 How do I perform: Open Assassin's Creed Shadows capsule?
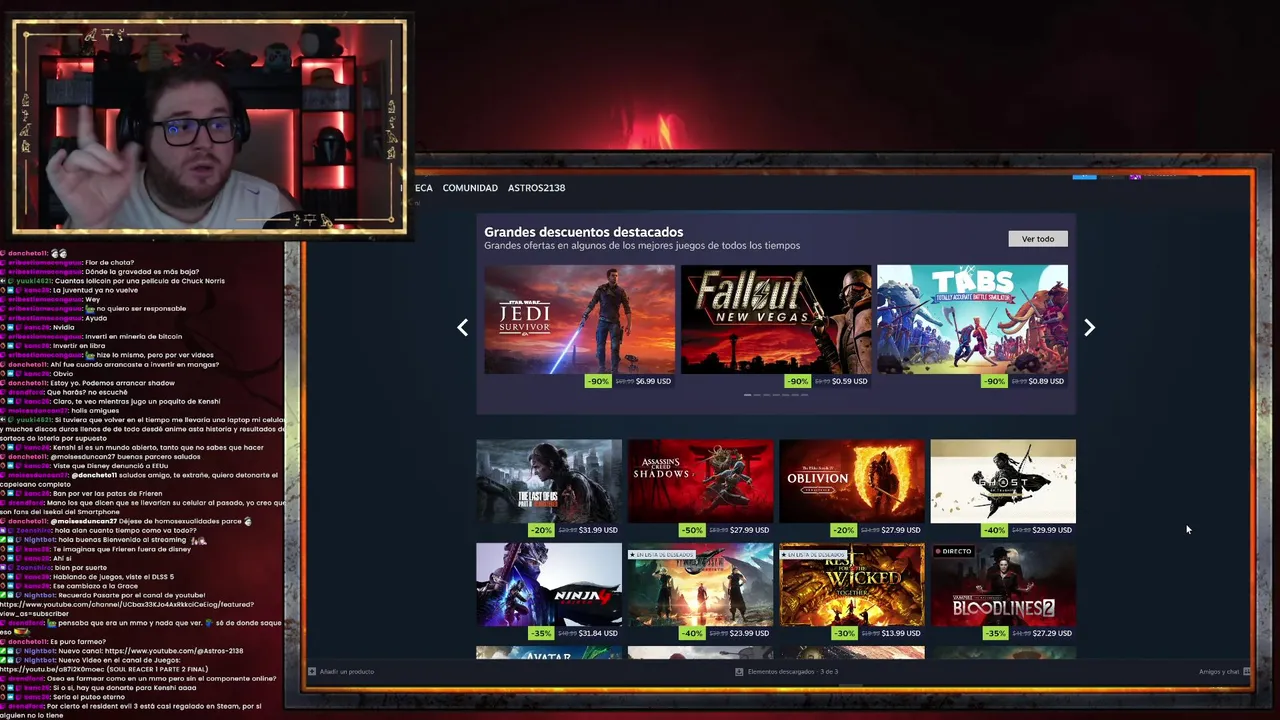click(x=700, y=481)
